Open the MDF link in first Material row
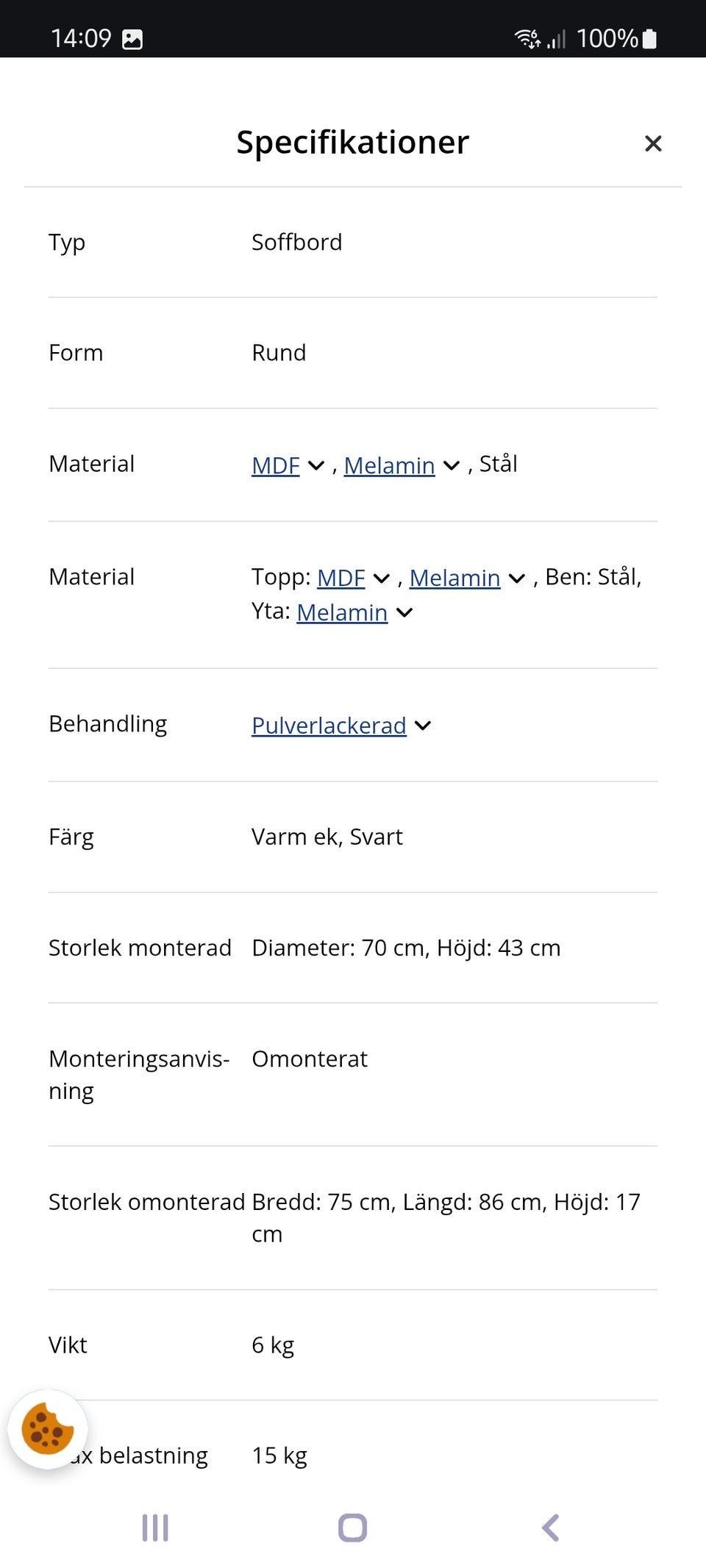 (x=276, y=465)
